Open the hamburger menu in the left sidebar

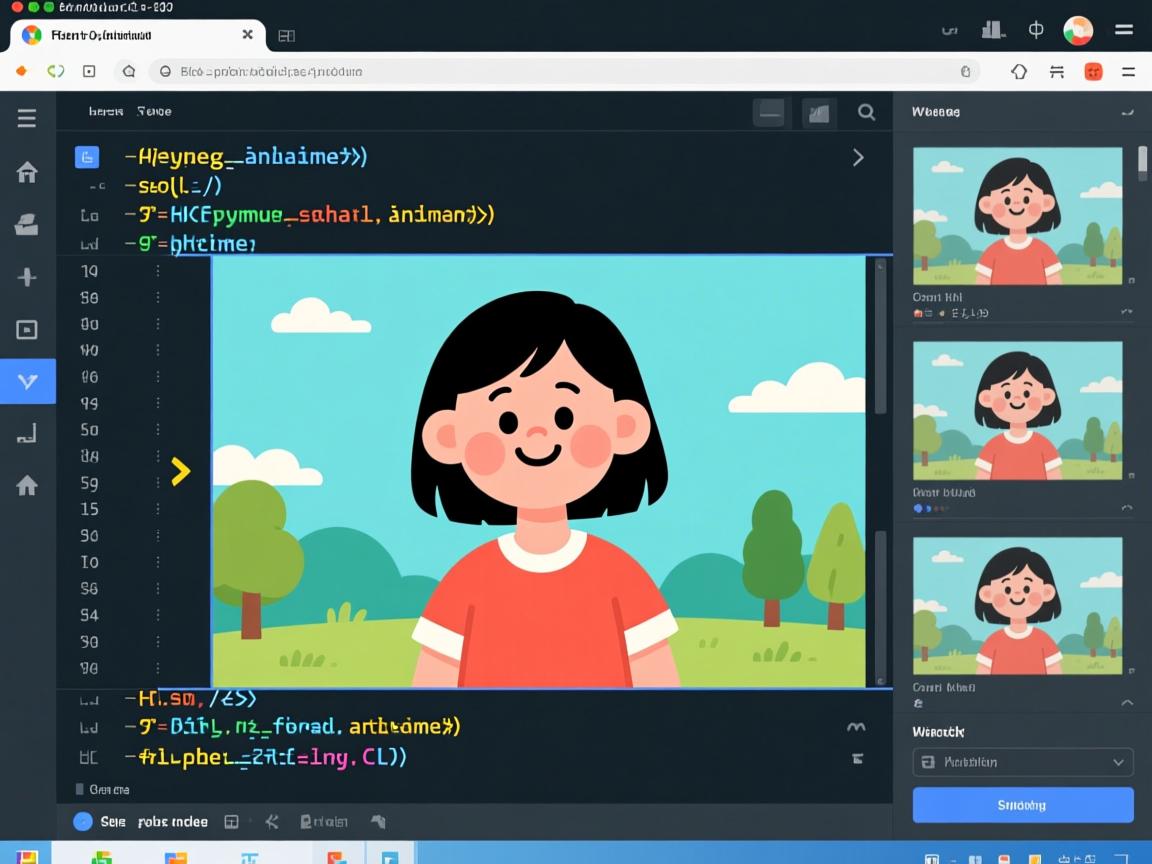(27, 119)
